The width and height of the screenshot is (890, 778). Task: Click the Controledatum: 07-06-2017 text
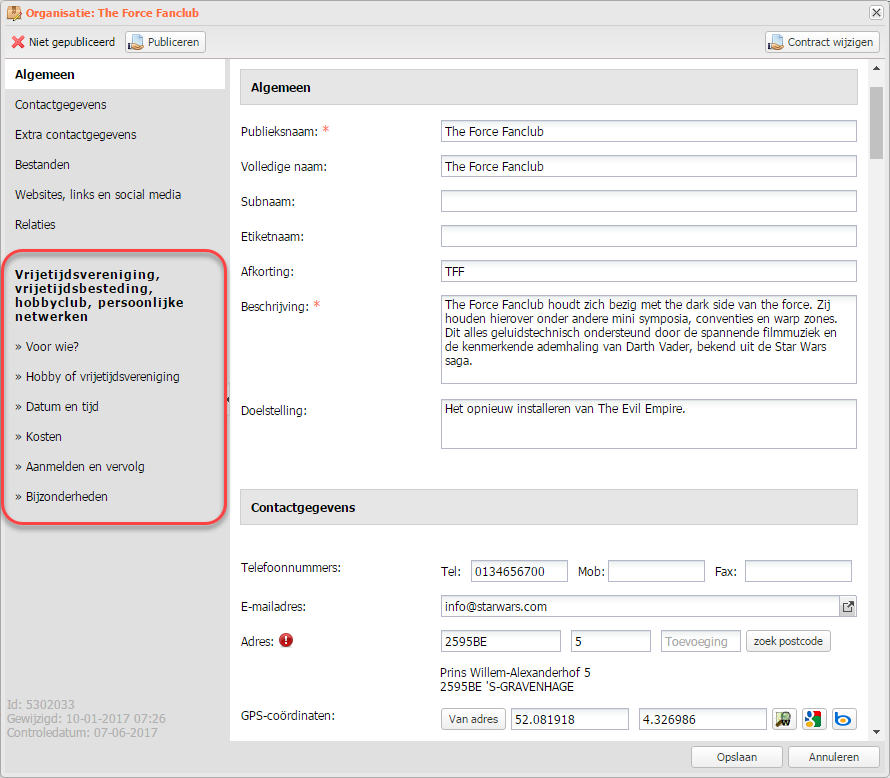(x=82, y=733)
